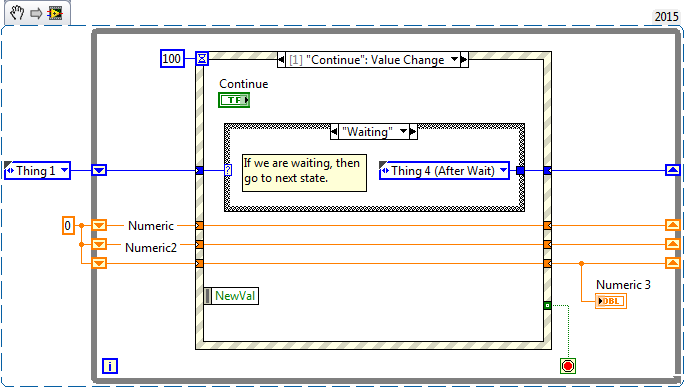This screenshot has height=388, width=685.
Task: Go to previous case of Waiting case structure
Action: [x=335, y=132]
